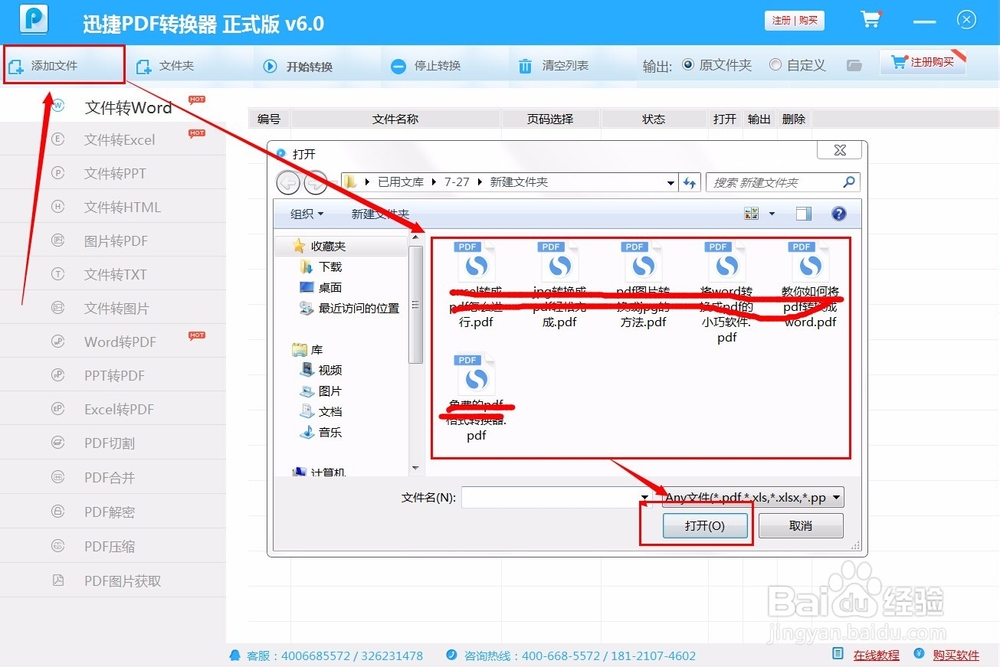The width and height of the screenshot is (1000, 667).
Task: Select 文档 library in navigation tree
Action: coord(330,411)
